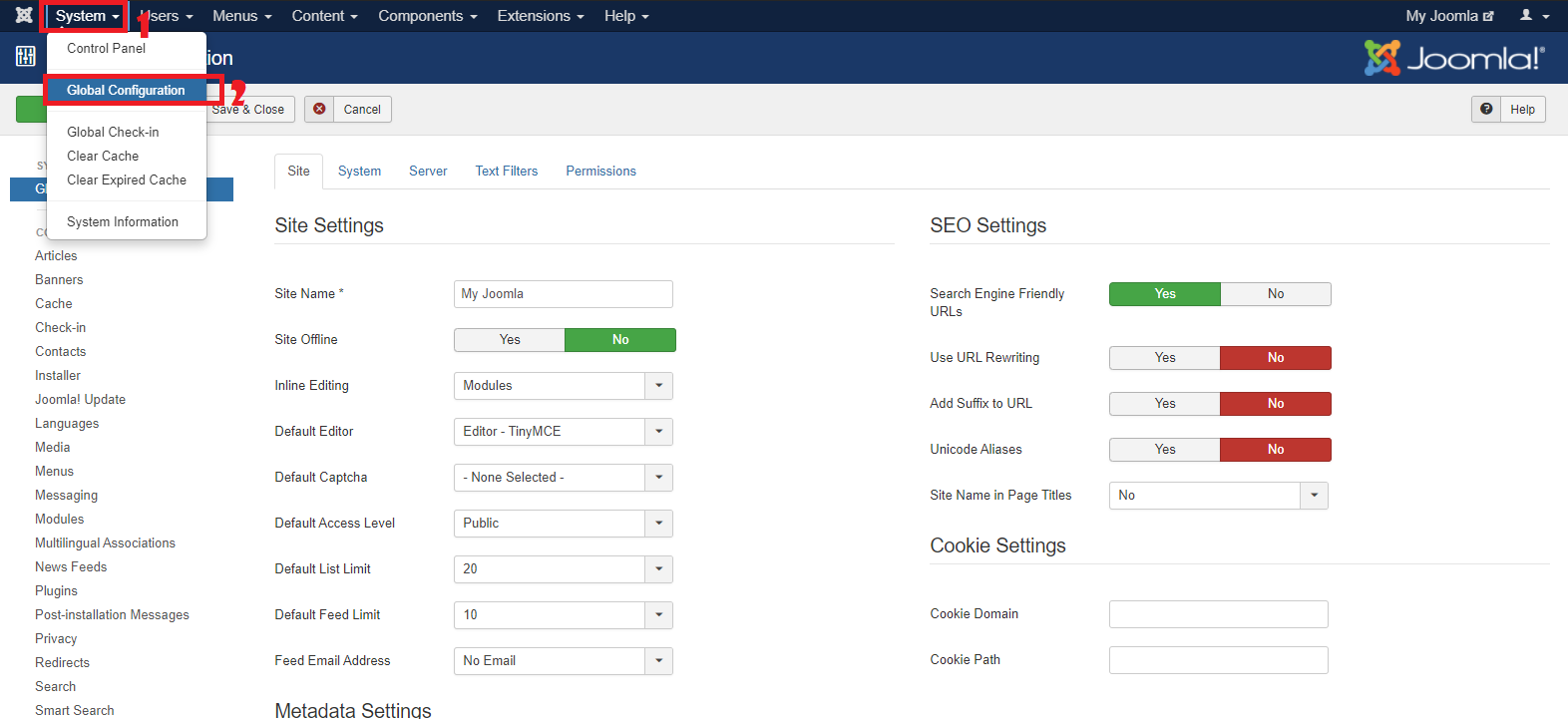Viewport: 1568px width, 719px height.
Task: Switch to the Text Filters tab
Action: (x=507, y=172)
